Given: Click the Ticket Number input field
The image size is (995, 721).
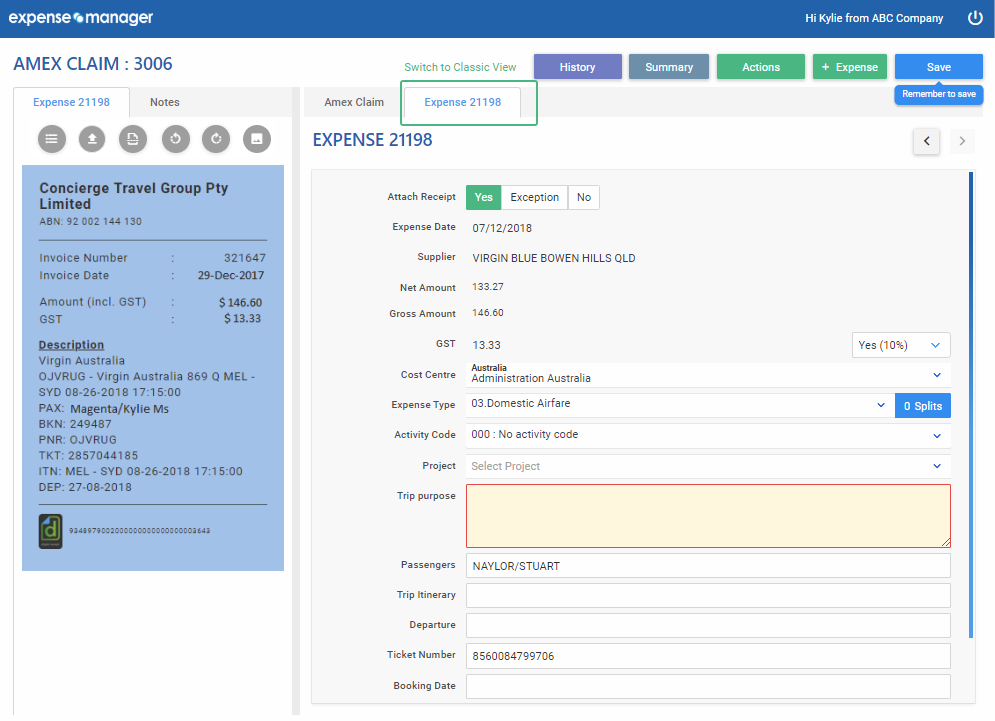Looking at the screenshot, I should 708,656.
